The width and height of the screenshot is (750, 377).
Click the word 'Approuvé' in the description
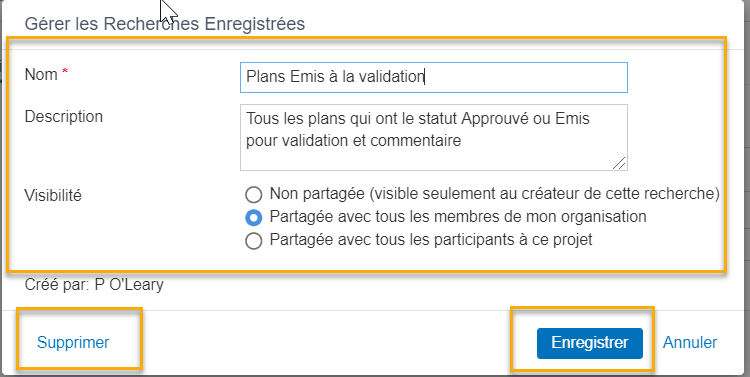[x=495, y=119]
